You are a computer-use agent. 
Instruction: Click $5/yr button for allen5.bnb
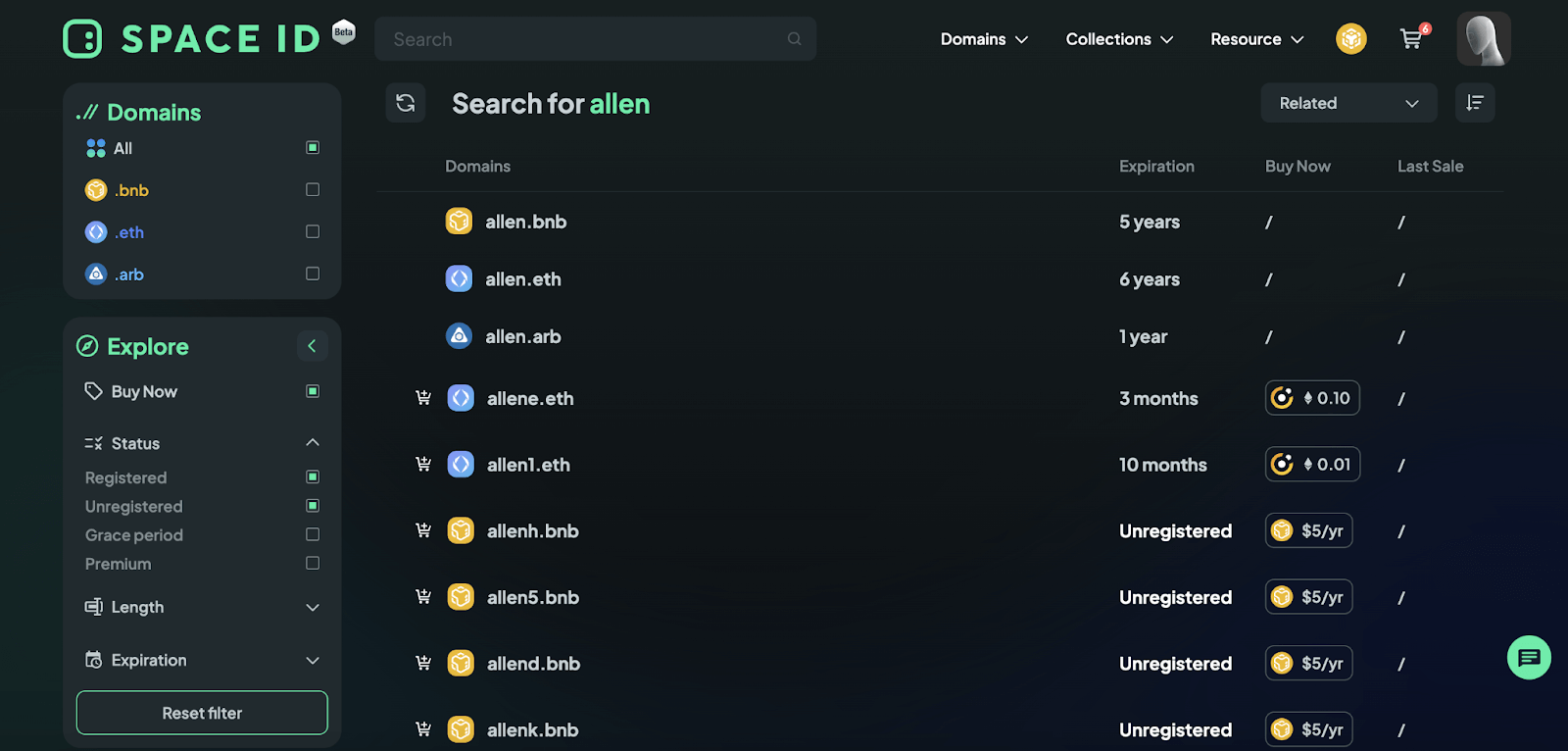[1308, 597]
